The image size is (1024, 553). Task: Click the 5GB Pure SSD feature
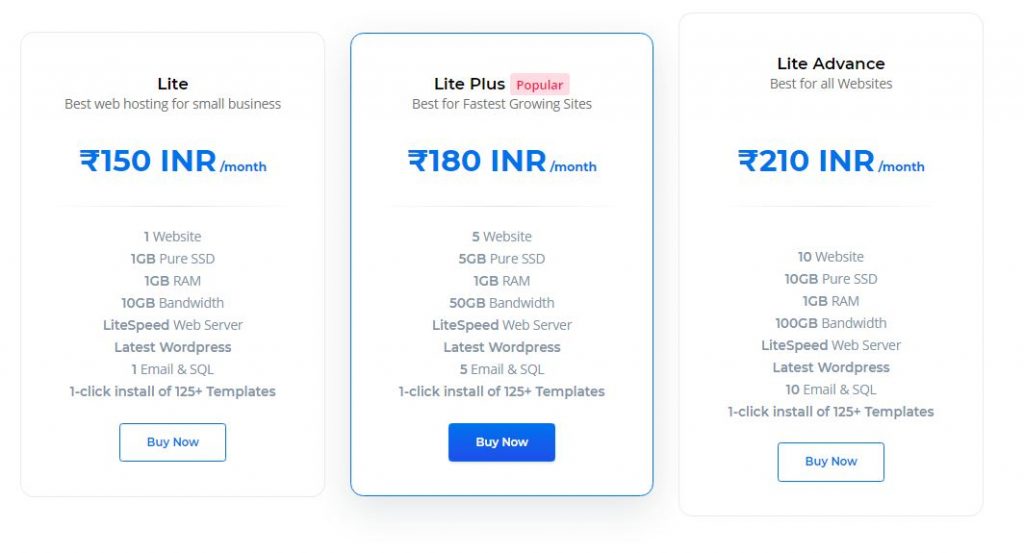(x=502, y=259)
